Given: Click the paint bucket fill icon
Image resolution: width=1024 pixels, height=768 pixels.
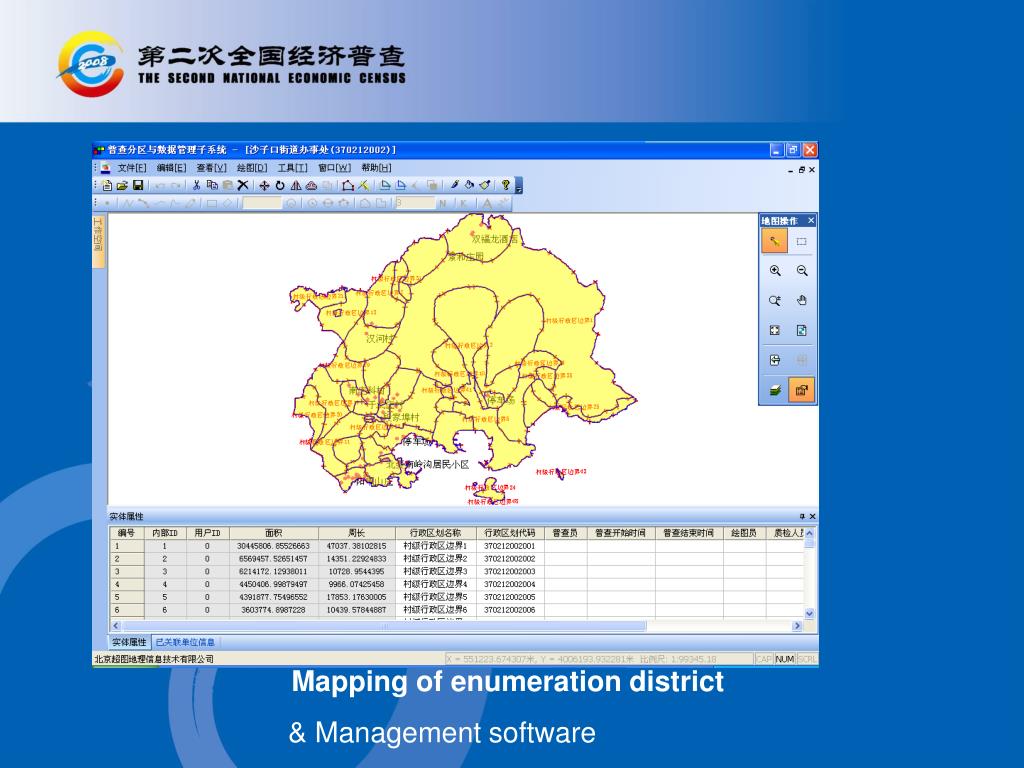Looking at the screenshot, I should pos(470,185).
